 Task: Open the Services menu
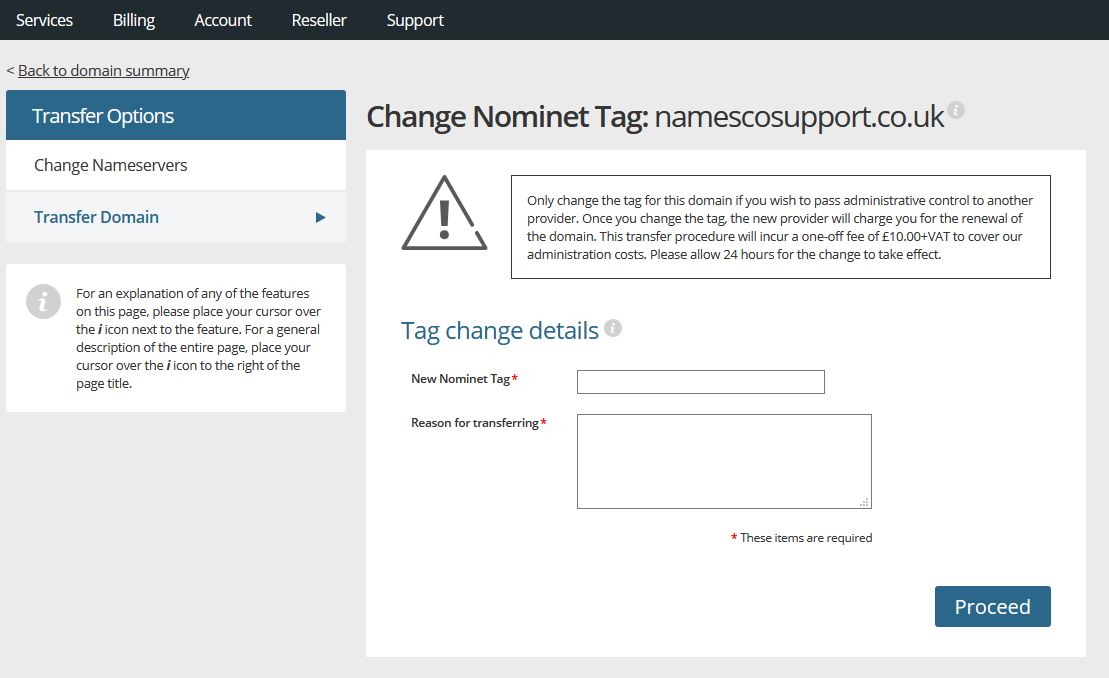44,20
